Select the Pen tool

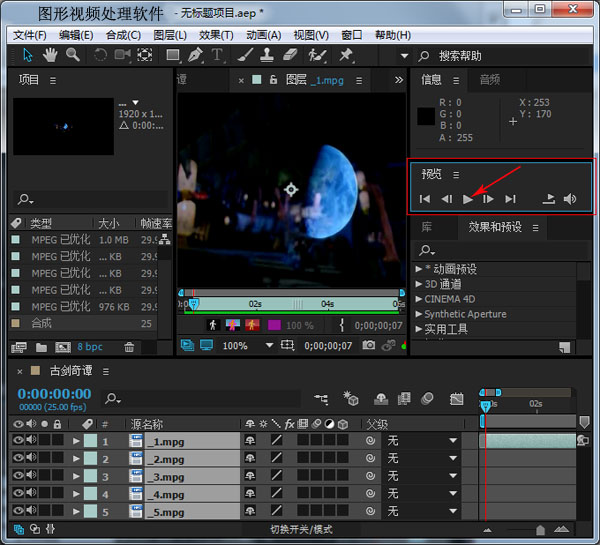(x=195, y=55)
